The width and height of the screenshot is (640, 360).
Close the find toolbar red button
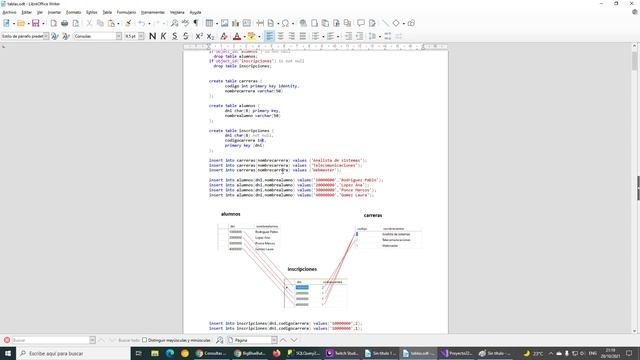7,340
